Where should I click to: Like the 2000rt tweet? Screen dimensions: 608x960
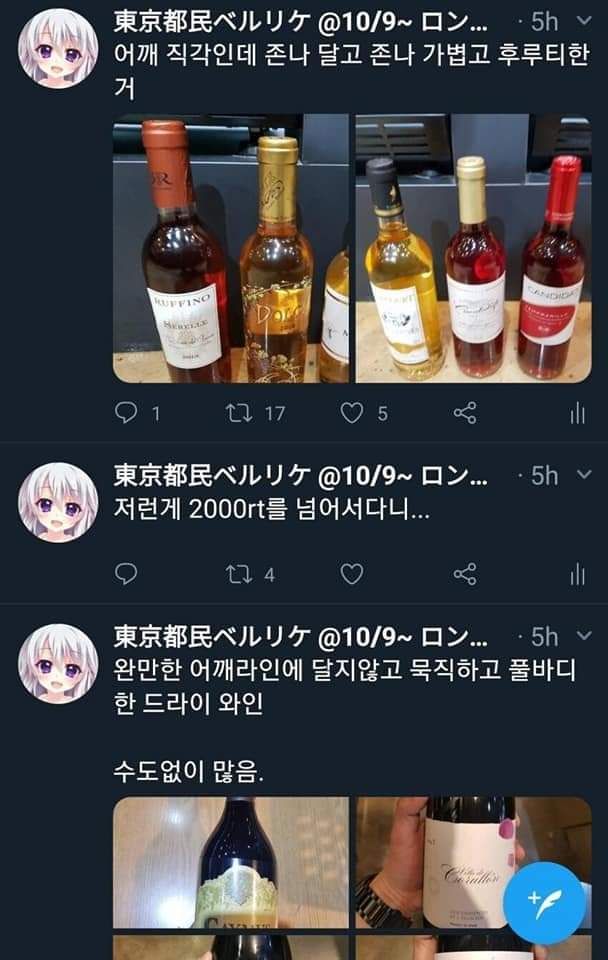(x=352, y=574)
